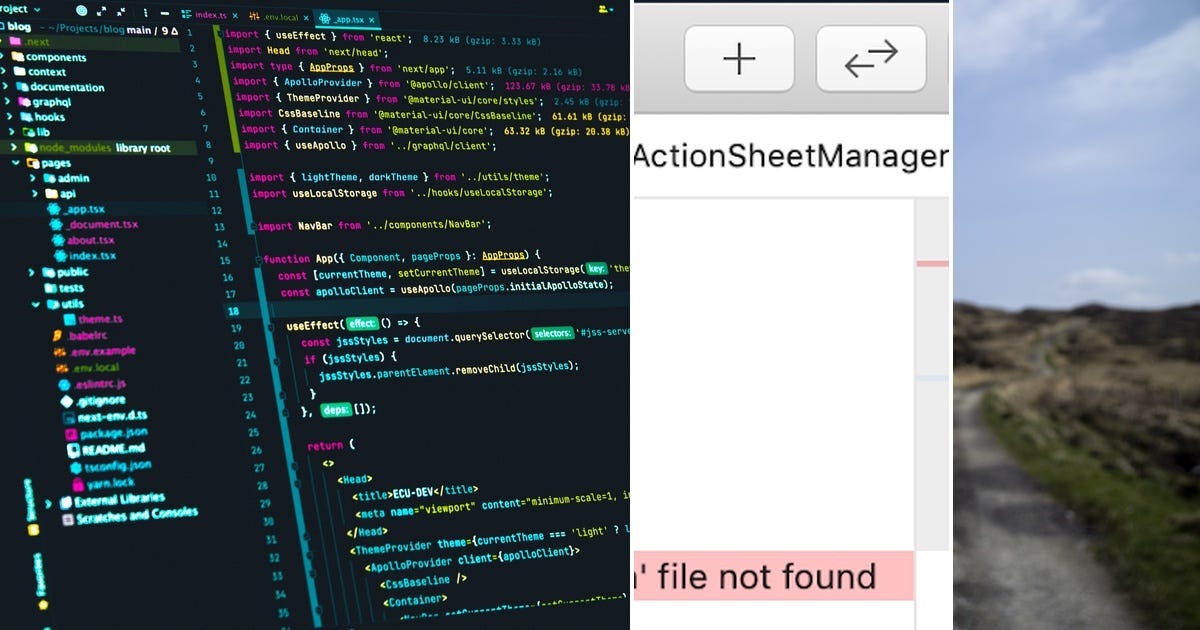Click the .gitignore file icon
Screen dimensions: 1200x630
click(69, 400)
